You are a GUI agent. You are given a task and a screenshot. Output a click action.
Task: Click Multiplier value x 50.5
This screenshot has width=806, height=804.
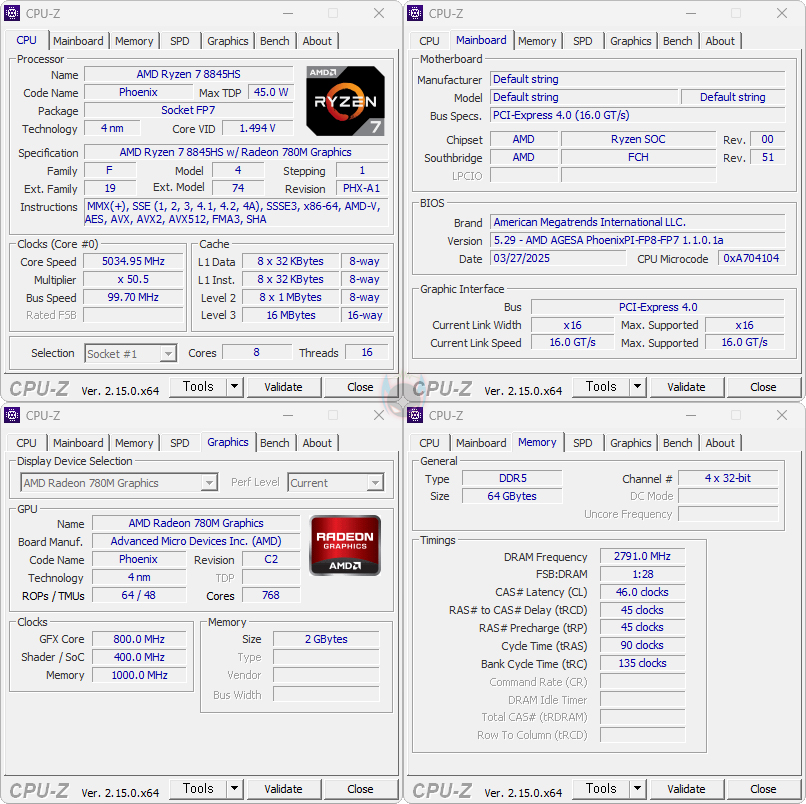[x=133, y=279]
